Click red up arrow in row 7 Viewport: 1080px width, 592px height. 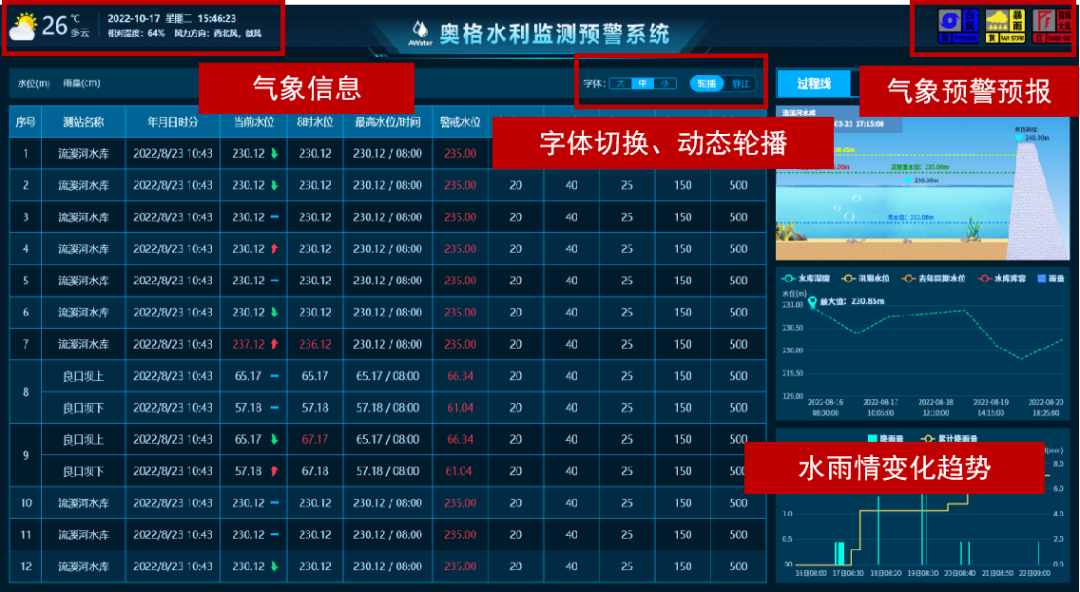click(274, 344)
